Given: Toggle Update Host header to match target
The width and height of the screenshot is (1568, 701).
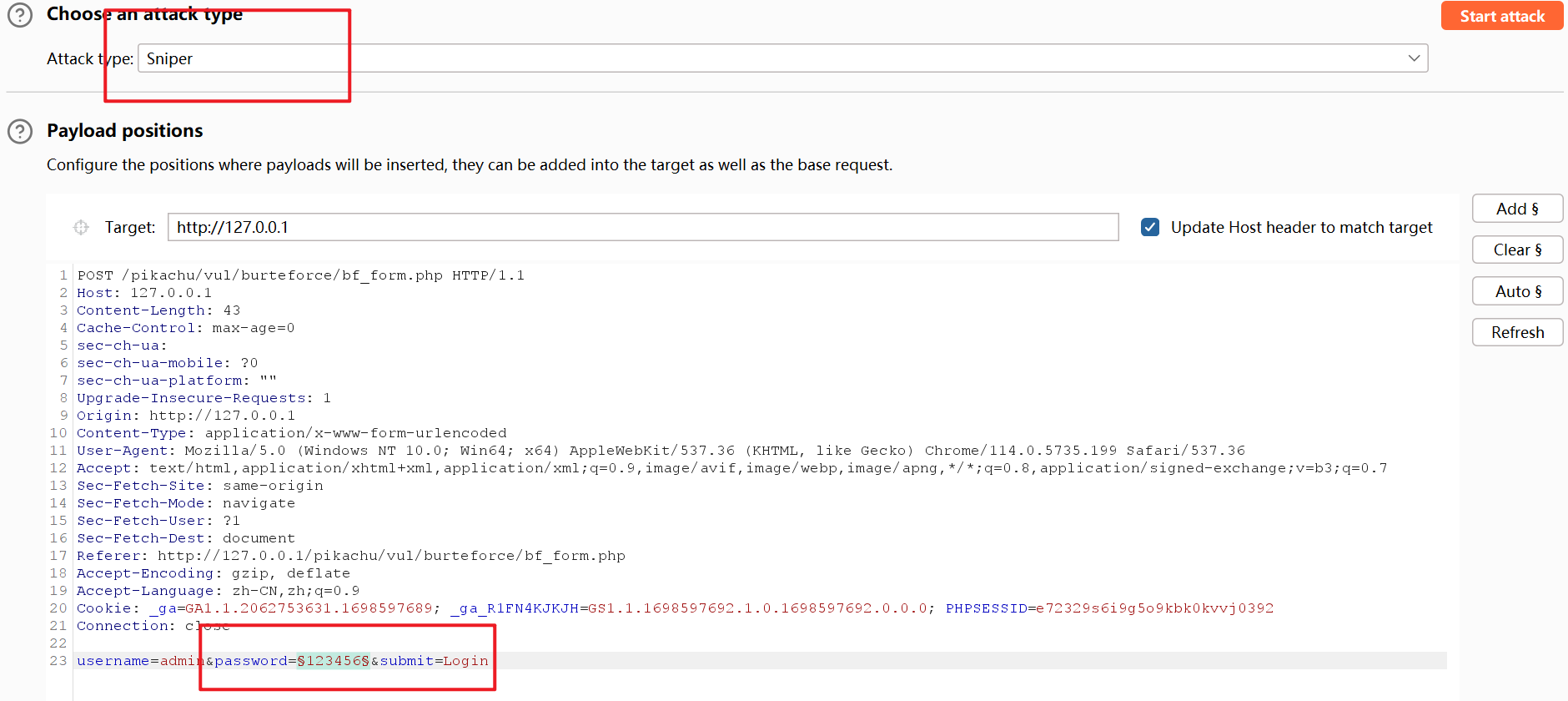Looking at the screenshot, I should pos(1150,227).
